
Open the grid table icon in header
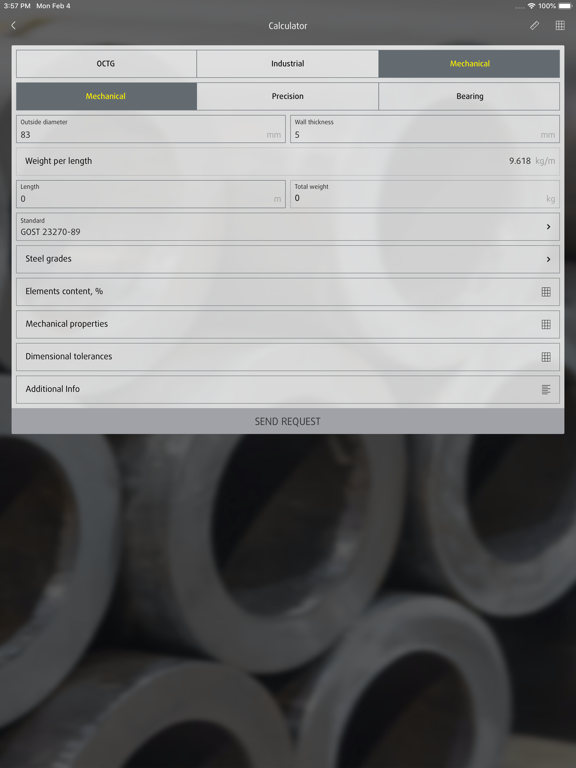pos(560,25)
